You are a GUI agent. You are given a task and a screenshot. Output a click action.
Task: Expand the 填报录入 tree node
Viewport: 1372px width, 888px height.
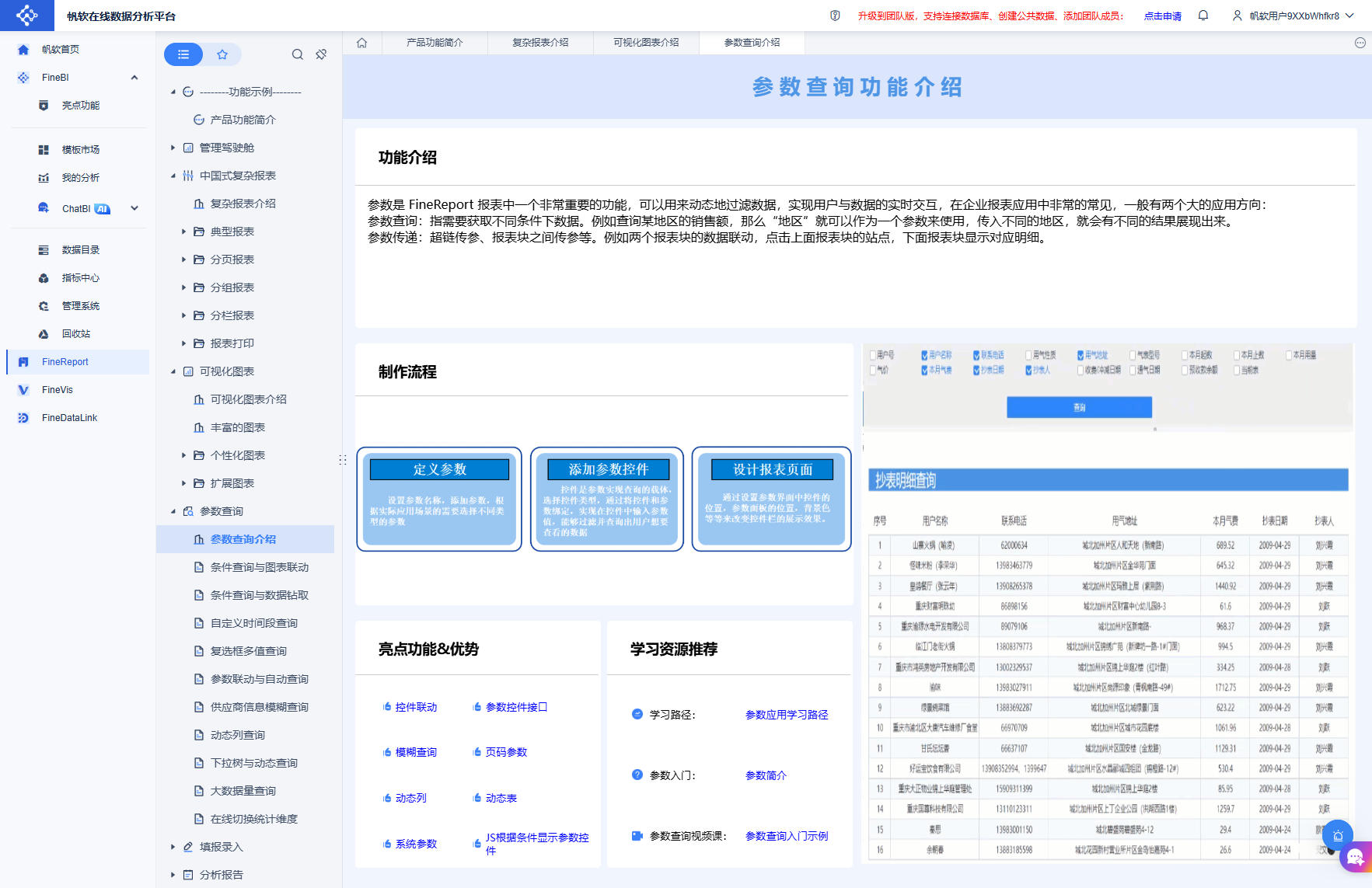click(x=173, y=847)
